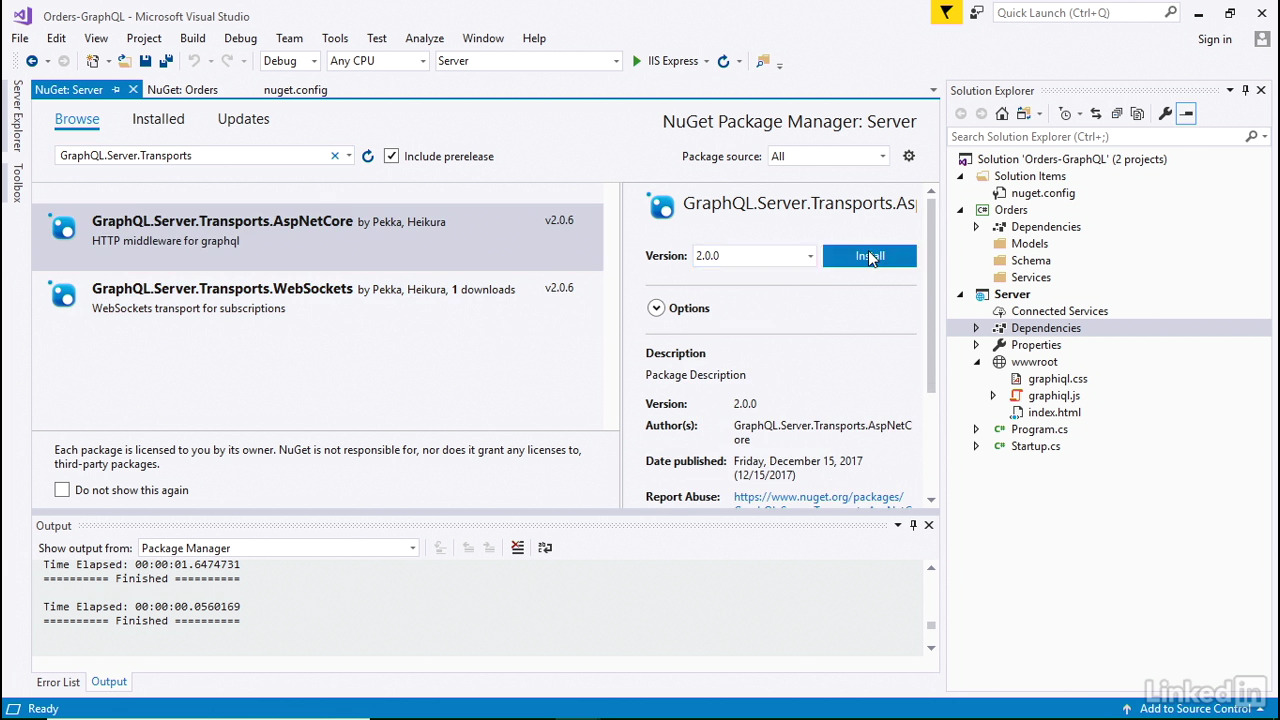Screen dimensions: 1280x720
Task: Click the feedback notifications flag icon
Action: [946, 13]
